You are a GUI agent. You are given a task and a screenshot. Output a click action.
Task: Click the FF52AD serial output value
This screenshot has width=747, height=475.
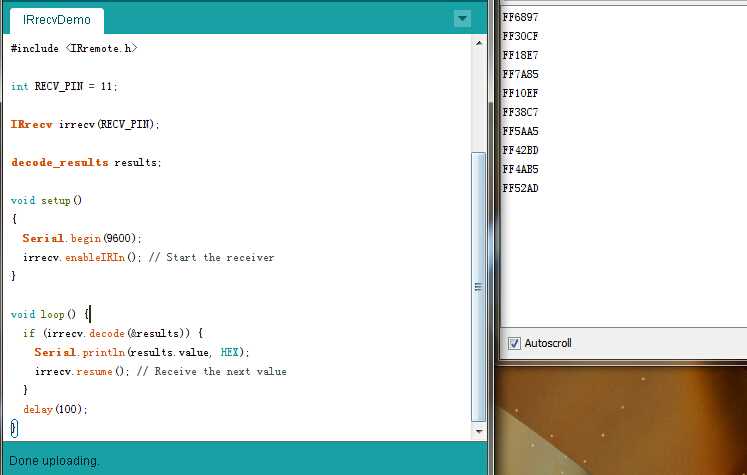point(520,189)
